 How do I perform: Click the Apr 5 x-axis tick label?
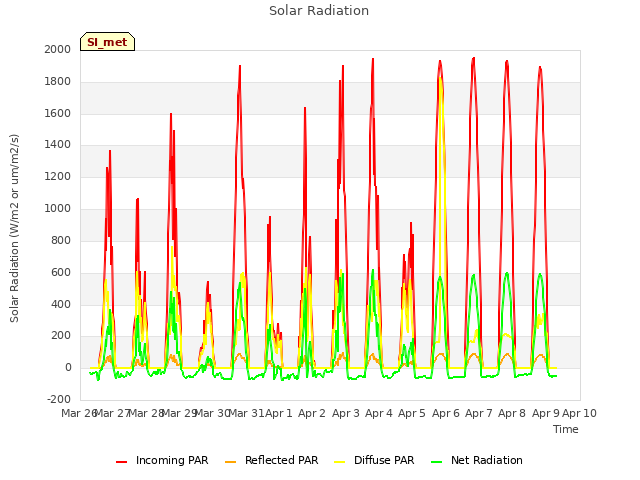tap(412, 413)
